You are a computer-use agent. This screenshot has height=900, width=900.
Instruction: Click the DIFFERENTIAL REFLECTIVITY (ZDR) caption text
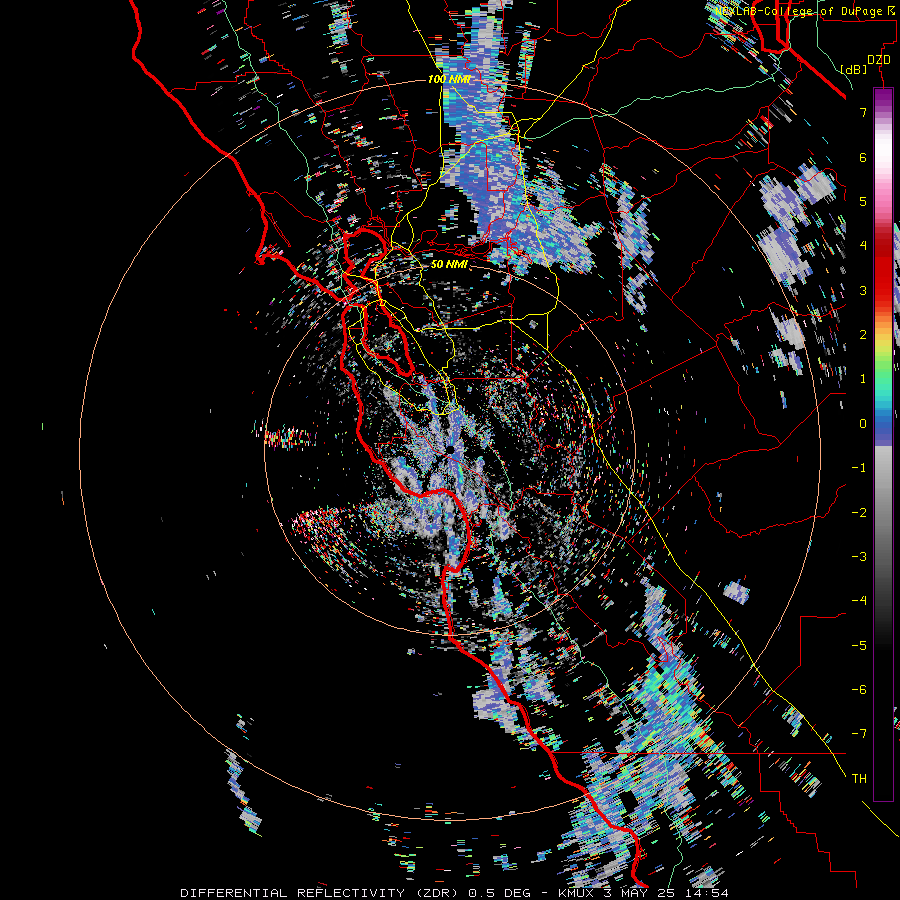click(320, 893)
